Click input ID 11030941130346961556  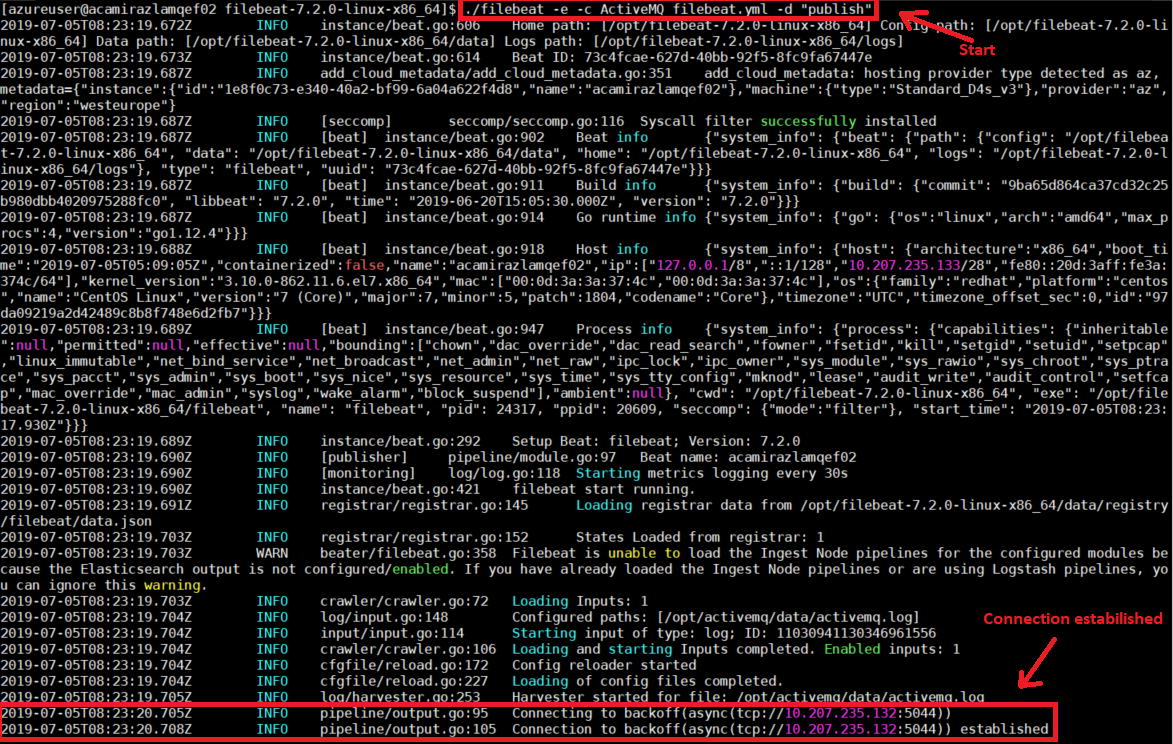pyautogui.click(x=856, y=633)
